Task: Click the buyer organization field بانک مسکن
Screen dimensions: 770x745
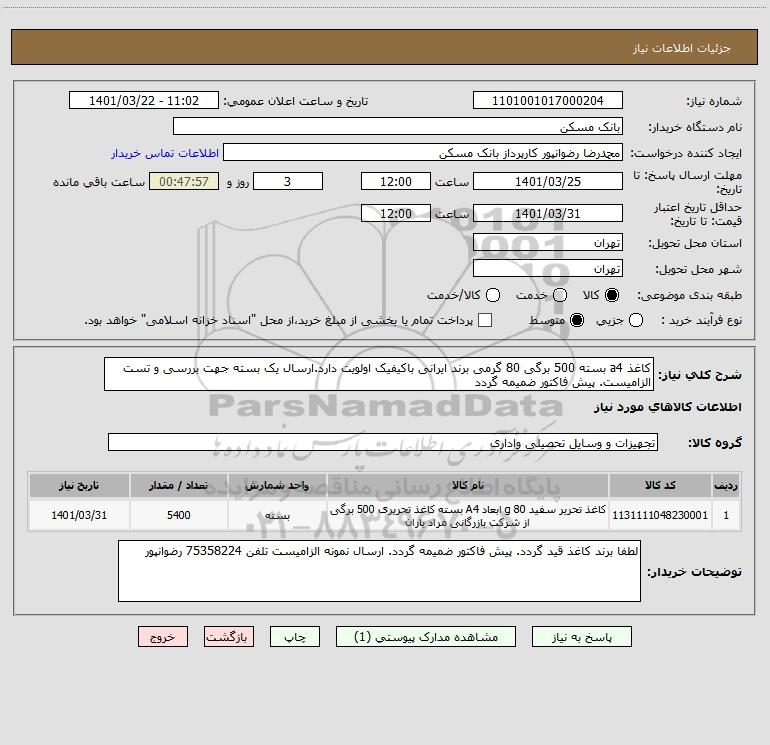Action: [398, 127]
